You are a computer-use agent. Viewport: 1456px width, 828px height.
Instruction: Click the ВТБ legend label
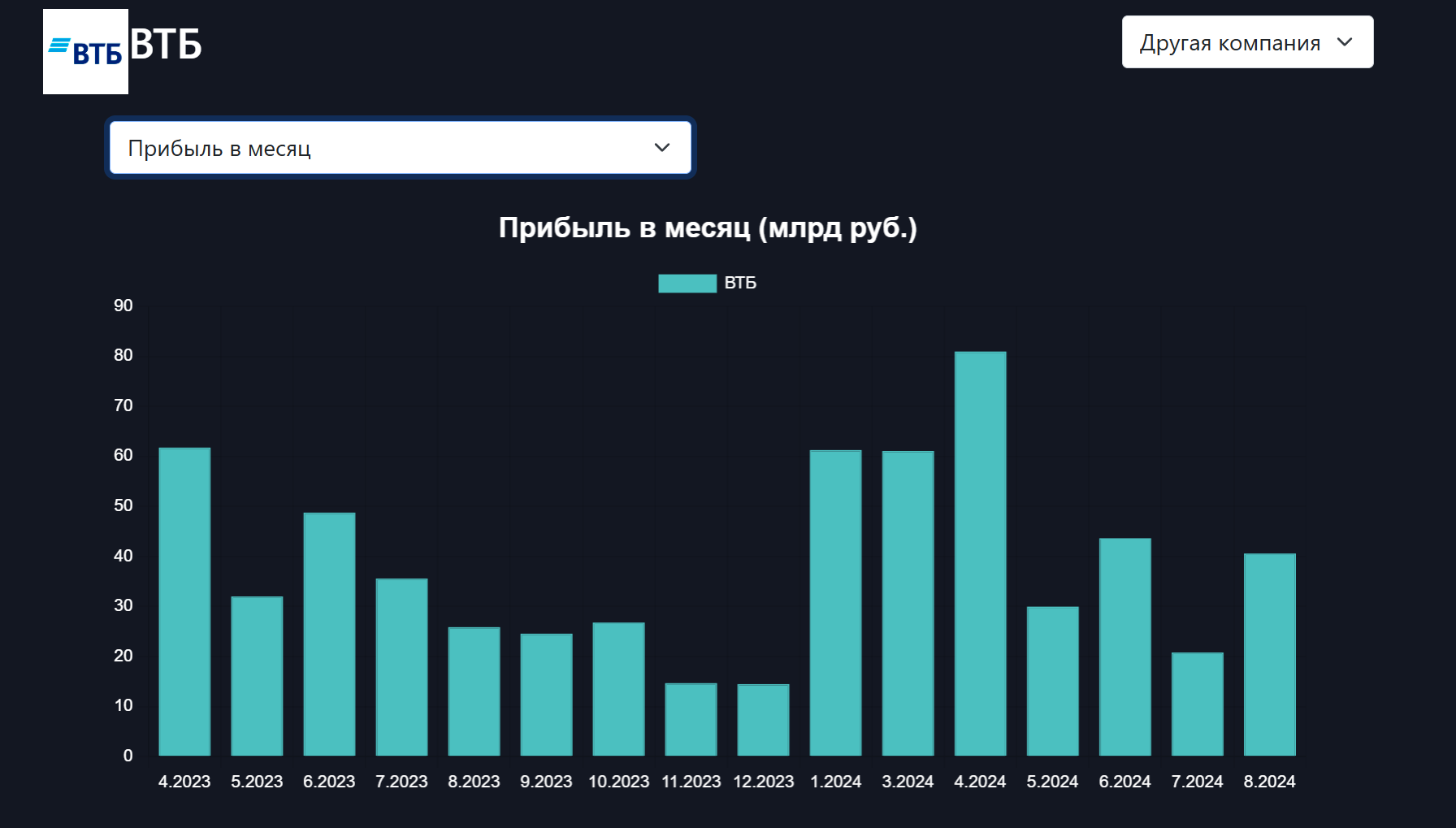click(x=740, y=283)
